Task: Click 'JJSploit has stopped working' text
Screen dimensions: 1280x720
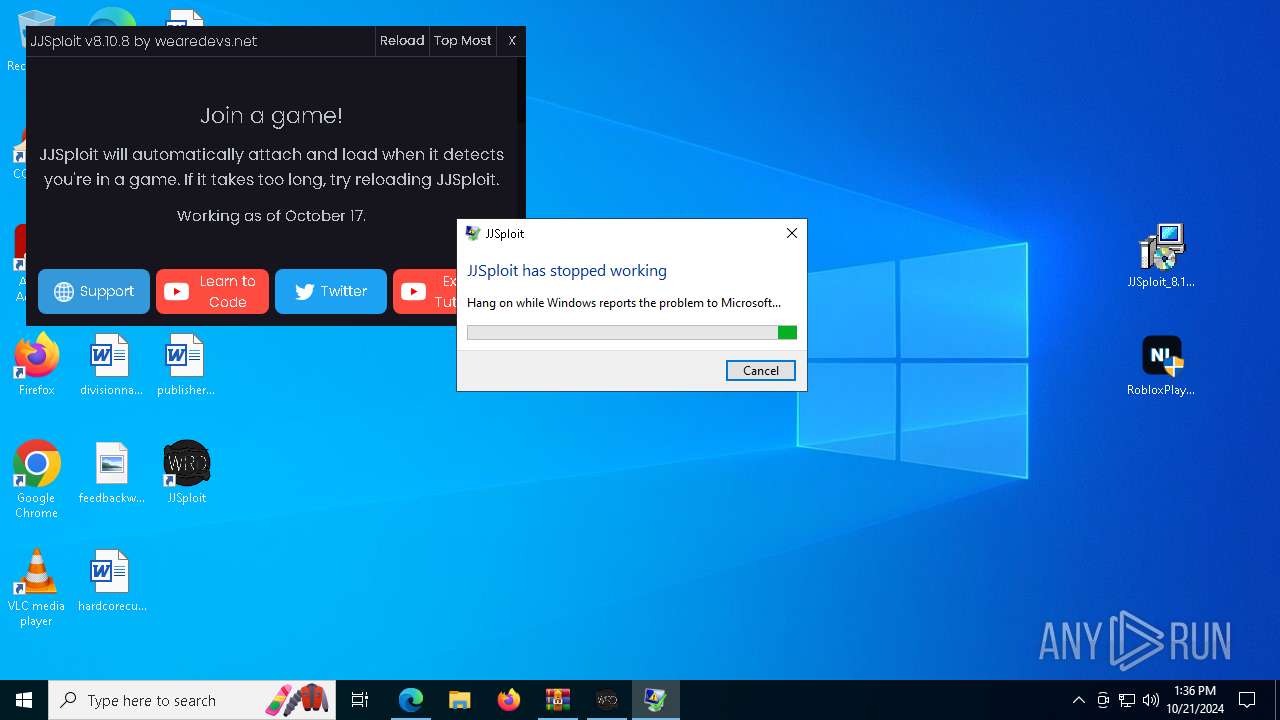Action: click(x=567, y=270)
